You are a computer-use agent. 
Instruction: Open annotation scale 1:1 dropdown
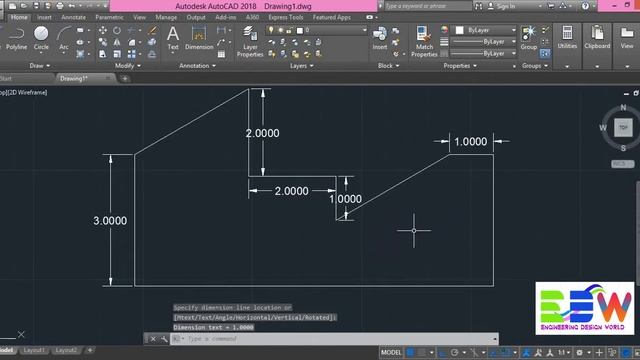coord(564,352)
